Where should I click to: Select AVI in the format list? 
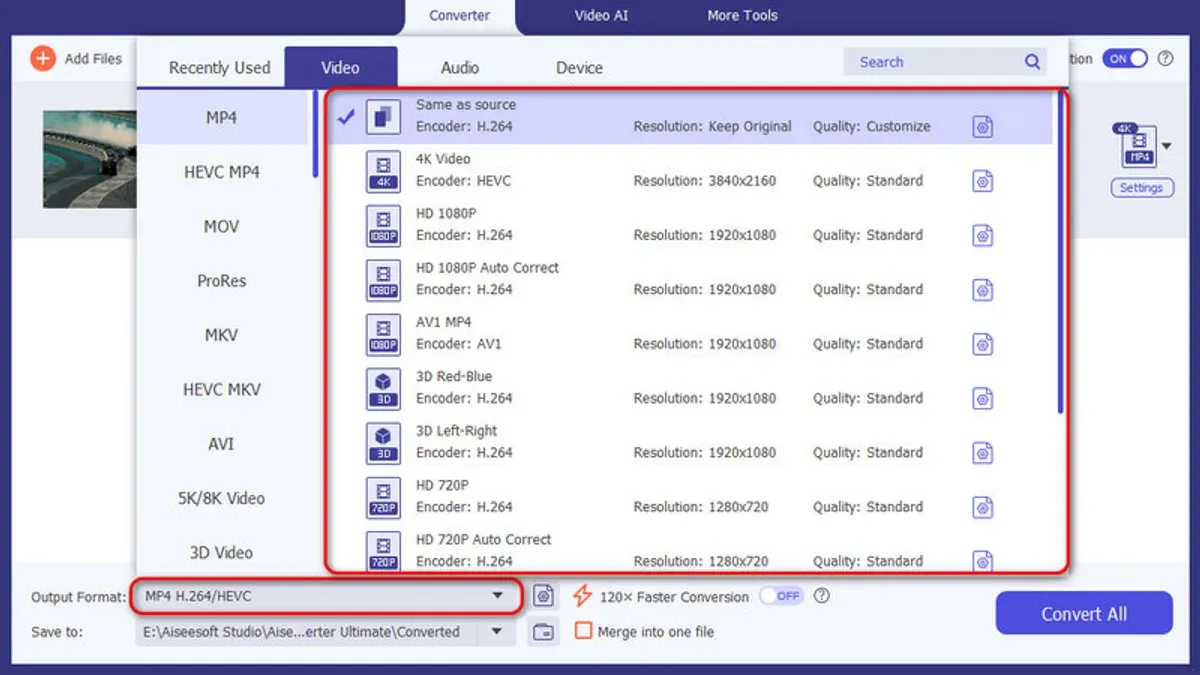222,443
